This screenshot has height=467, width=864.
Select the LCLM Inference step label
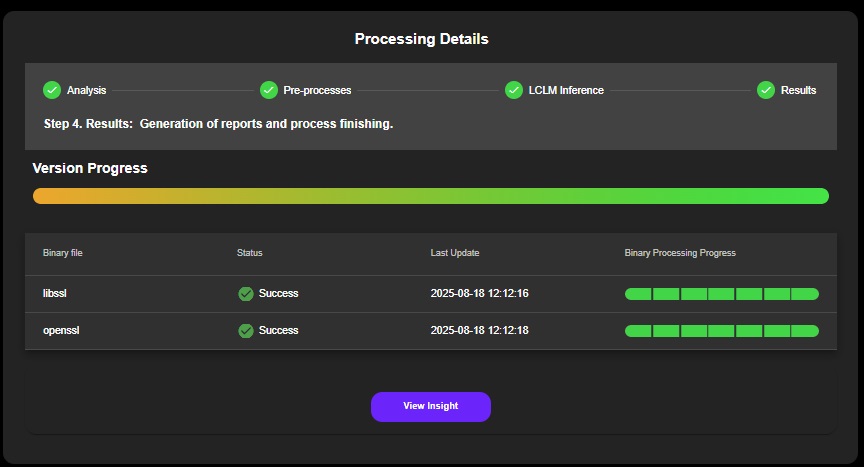pos(566,90)
